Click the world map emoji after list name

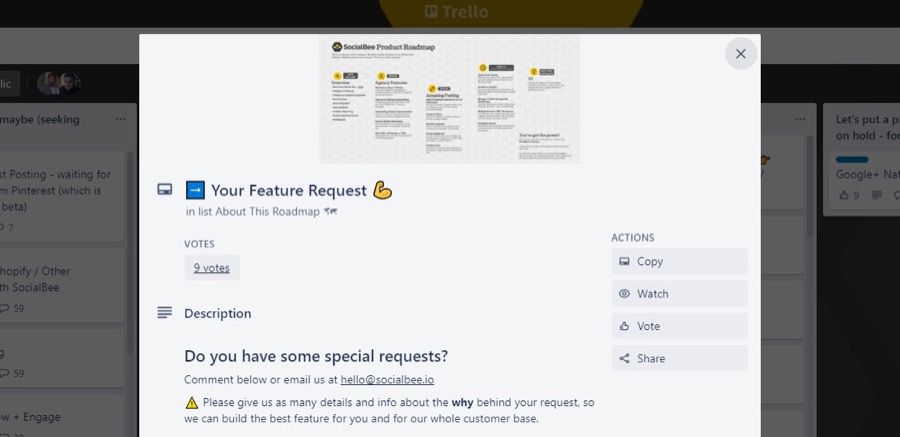[x=330, y=211]
